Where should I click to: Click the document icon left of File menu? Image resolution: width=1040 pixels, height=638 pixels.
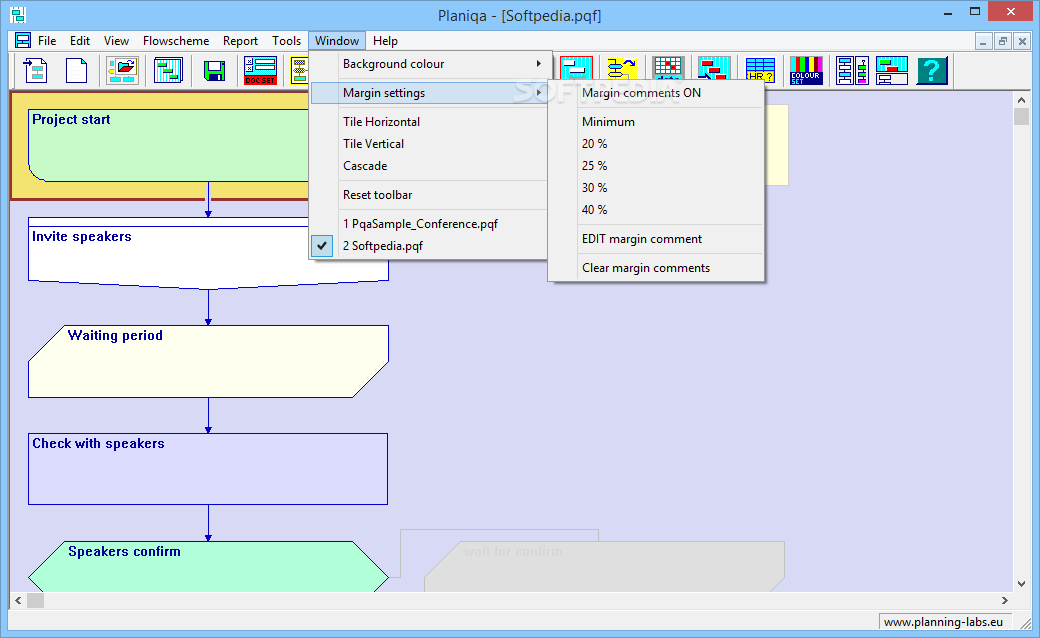23,40
